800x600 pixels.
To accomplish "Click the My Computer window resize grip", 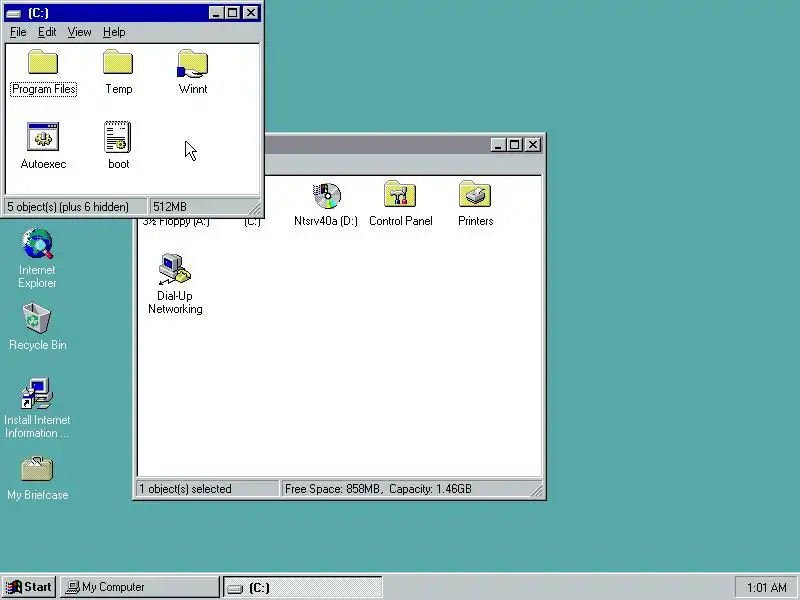I will tap(537, 490).
